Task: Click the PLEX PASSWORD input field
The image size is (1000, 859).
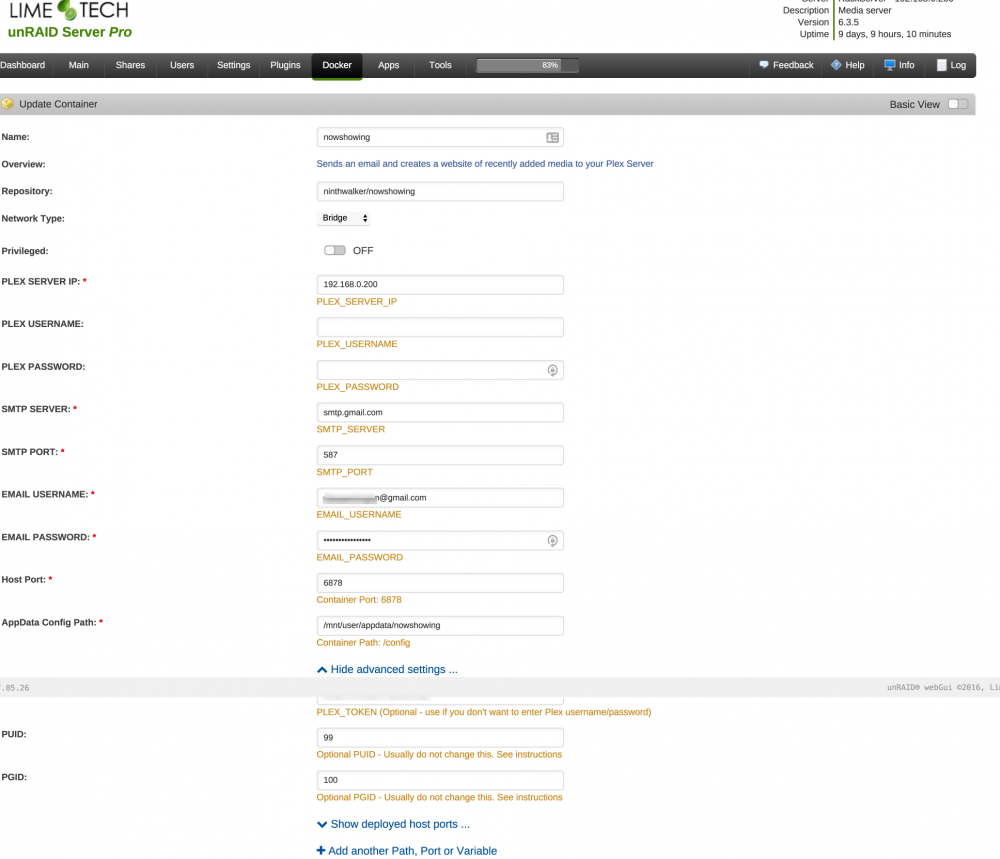Action: coord(439,370)
